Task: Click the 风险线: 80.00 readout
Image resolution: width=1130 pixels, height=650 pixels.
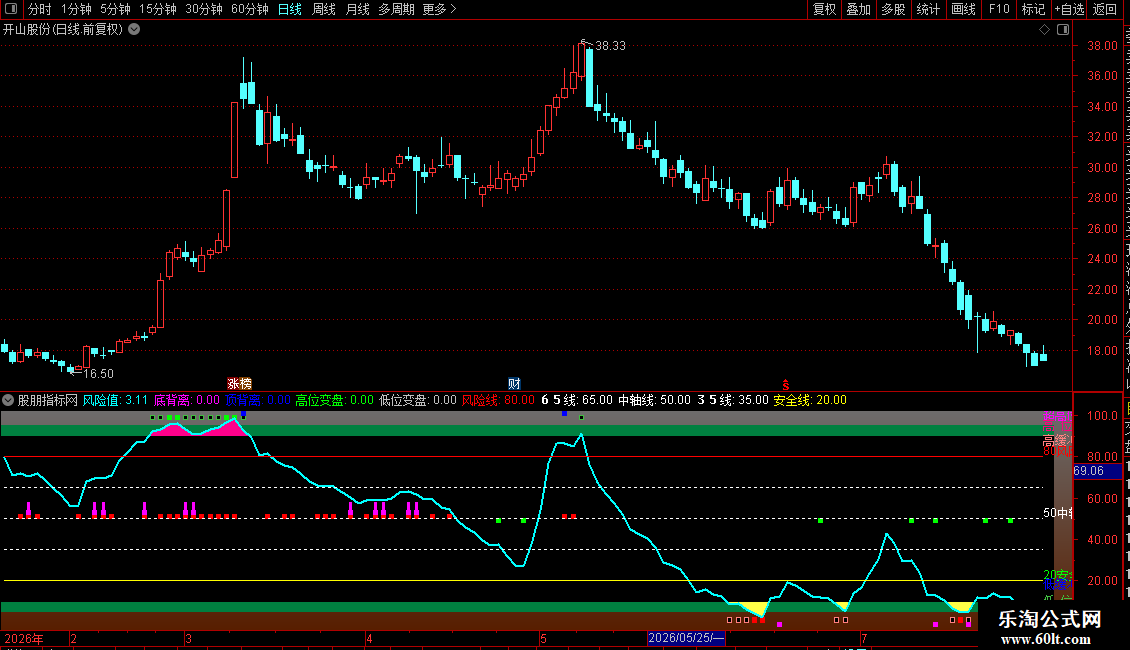Action: pyautogui.click(x=498, y=400)
